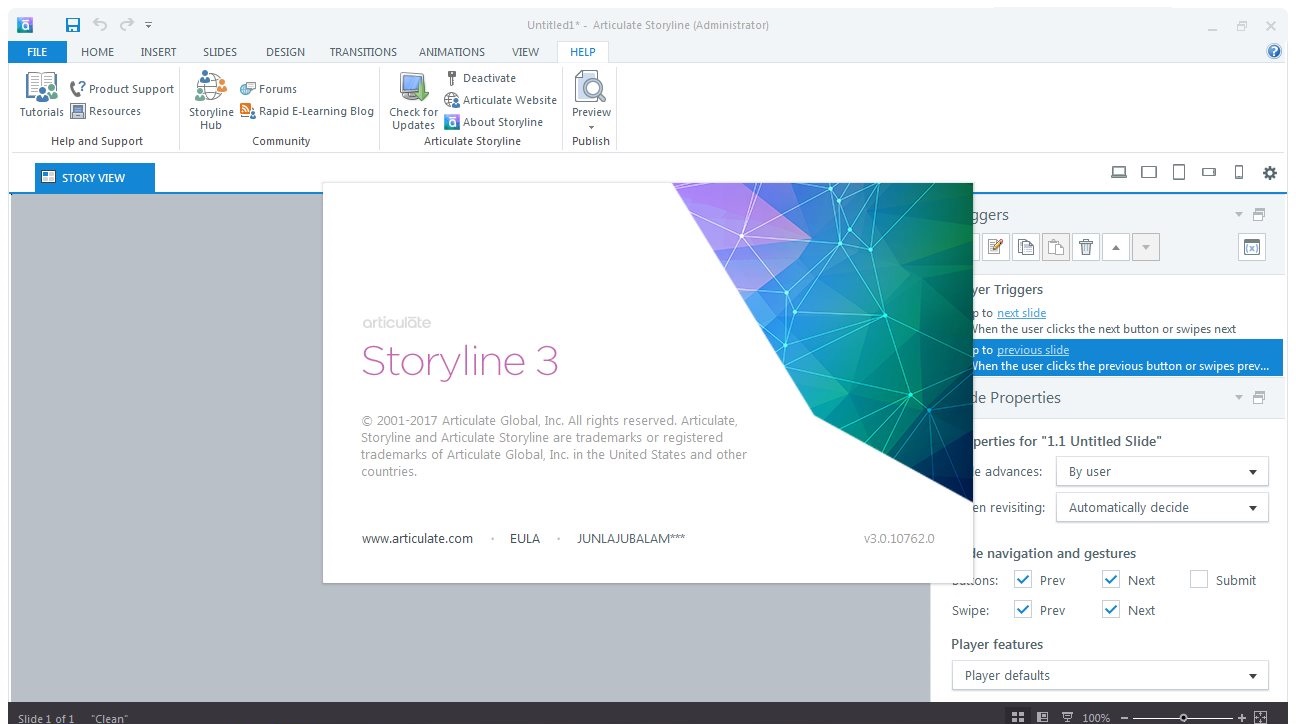Switch to tablet portrait preview
The width and height of the screenshot is (1296, 724).
(1179, 172)
